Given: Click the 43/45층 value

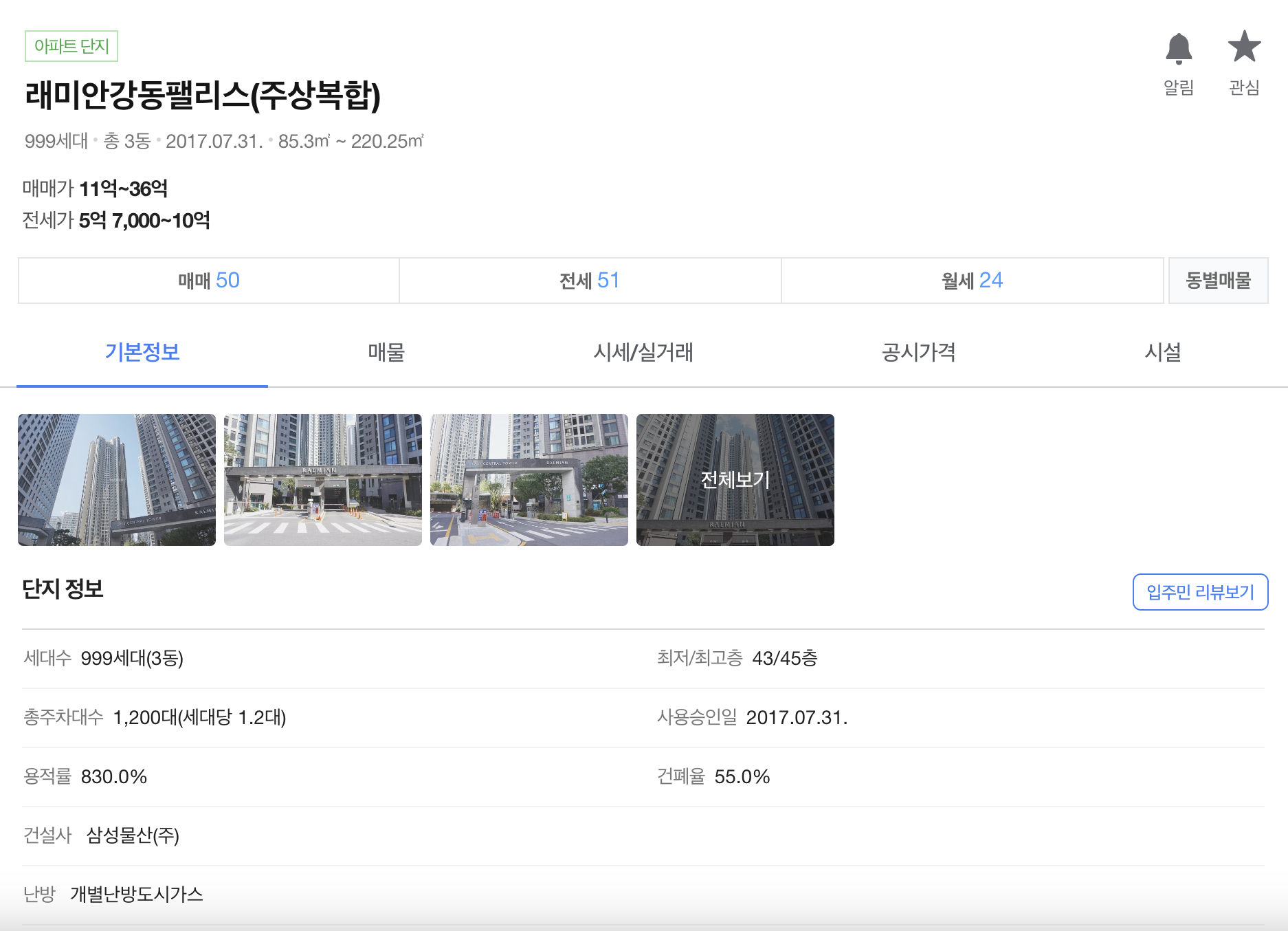Looking at the screenshot, I should (785, 658).
